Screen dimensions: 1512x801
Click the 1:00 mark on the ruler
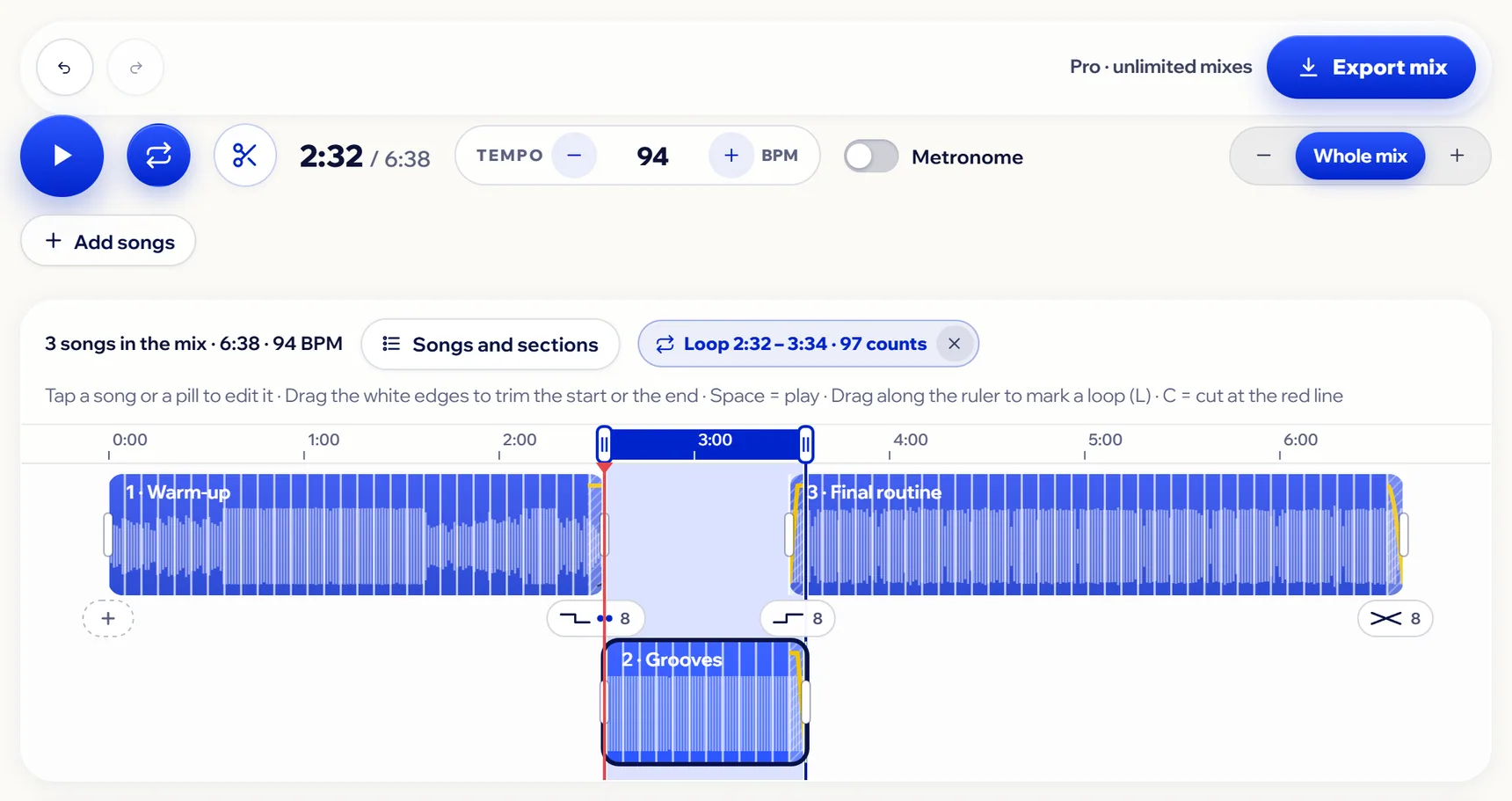coord(323,440)
